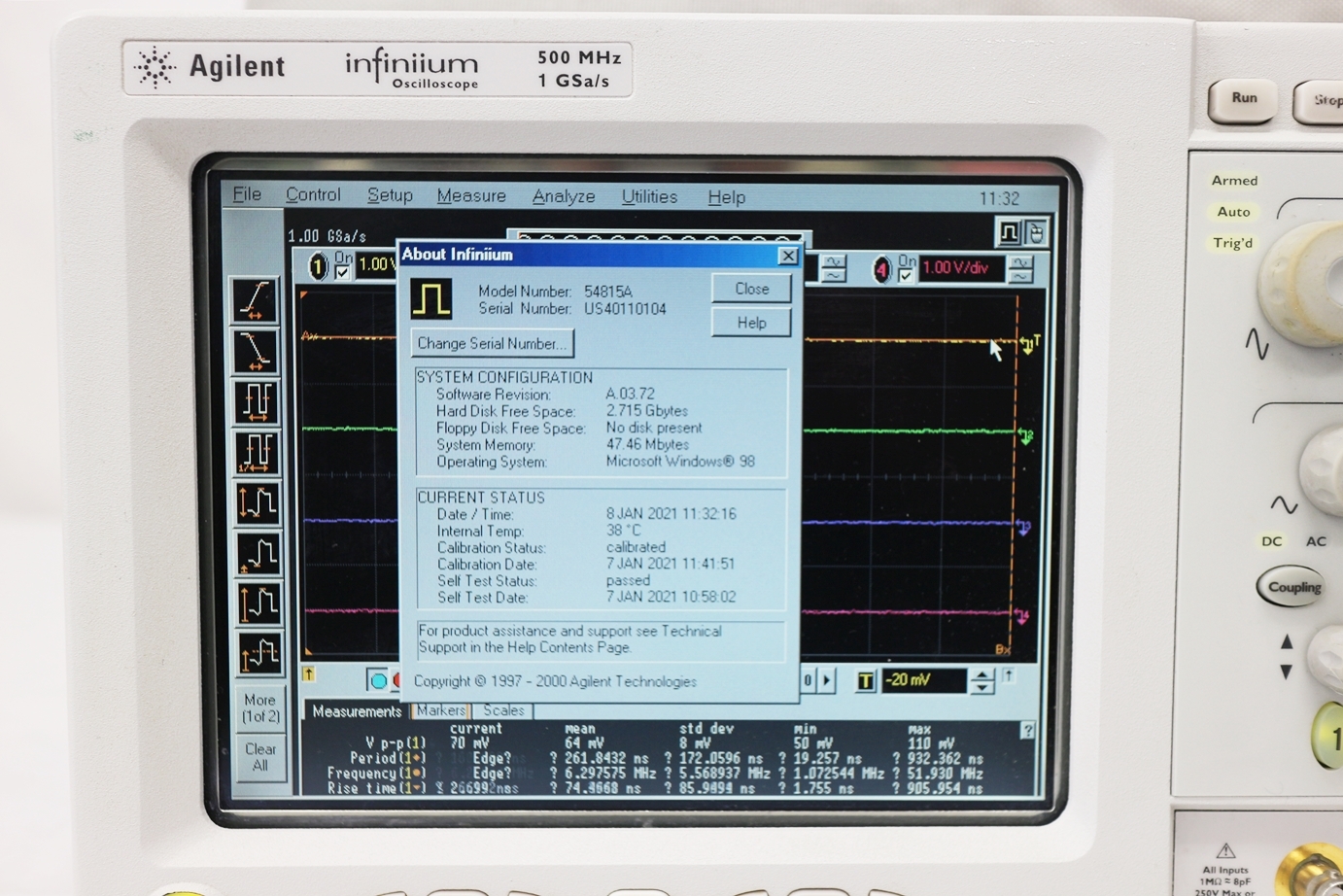
Task: Click the Change Serial Number button
Action: click(x=492, y=343)
